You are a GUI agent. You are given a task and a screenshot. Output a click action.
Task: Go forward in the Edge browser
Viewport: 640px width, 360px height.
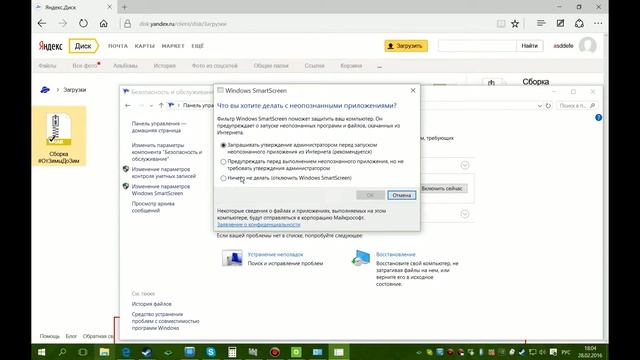click(x=62, y=24)
